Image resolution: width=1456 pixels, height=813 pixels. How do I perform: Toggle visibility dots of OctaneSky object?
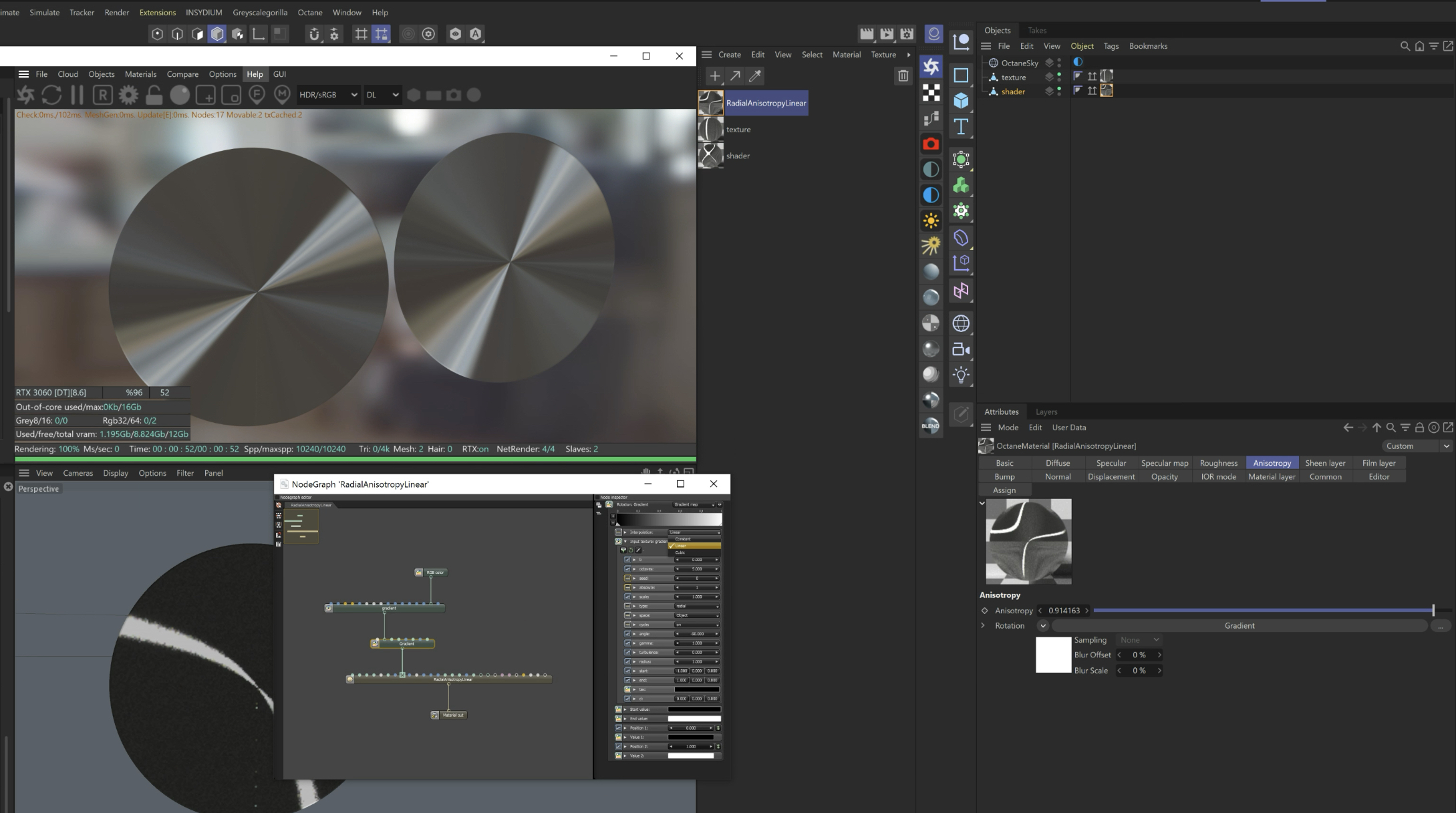pyautogui.click(x=1059, y=63)
